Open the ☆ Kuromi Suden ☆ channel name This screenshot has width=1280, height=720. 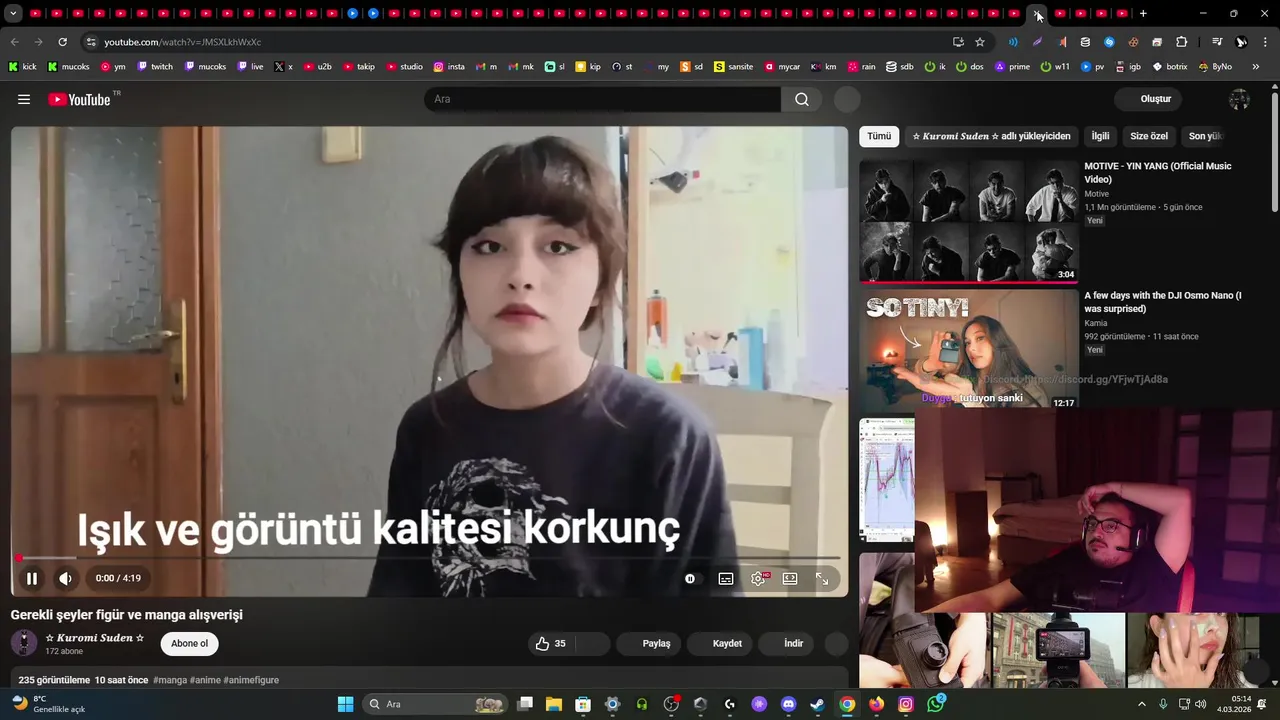(95, 638)
